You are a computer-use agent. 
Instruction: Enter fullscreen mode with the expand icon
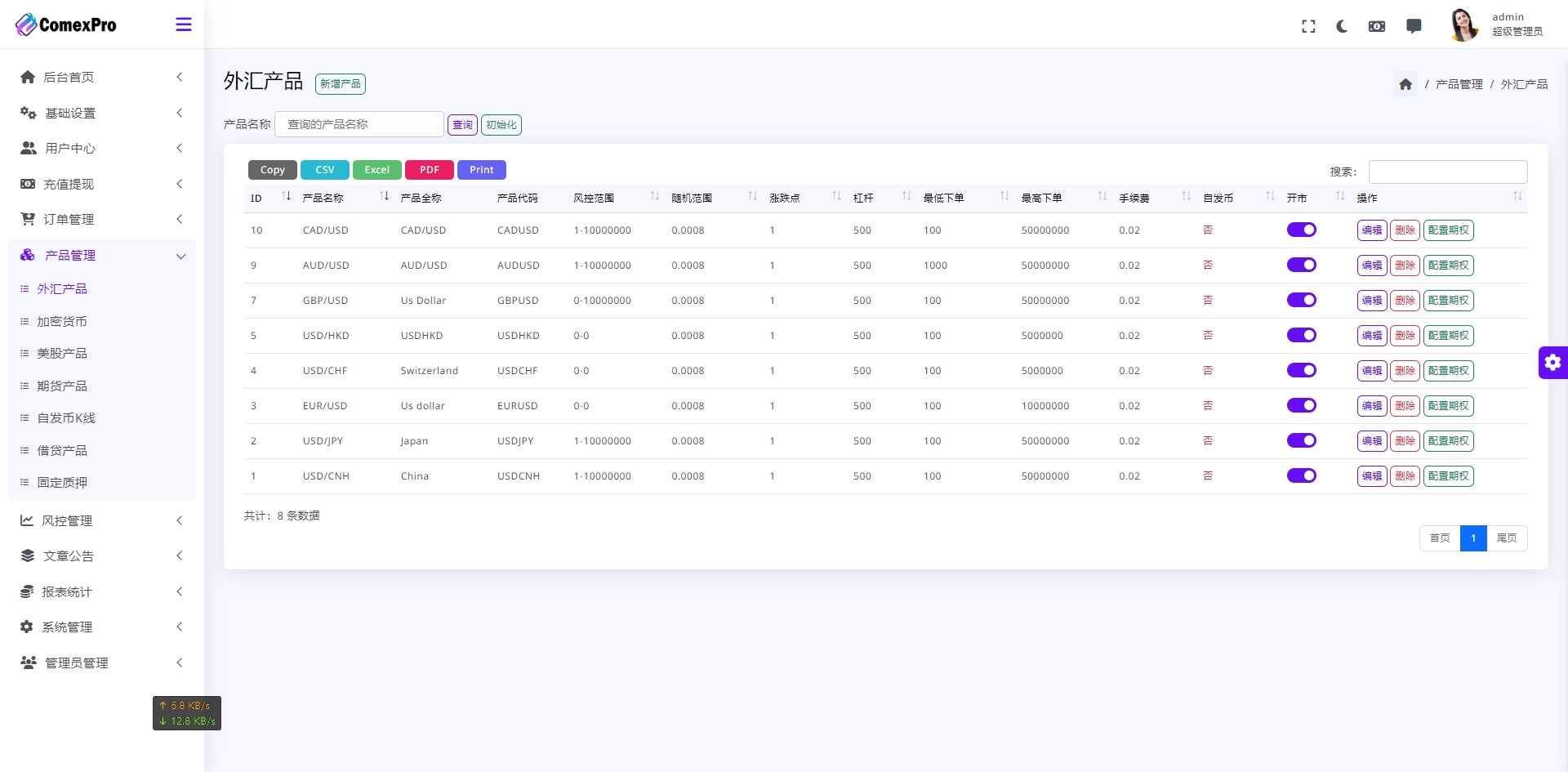tap(1308, 26)
